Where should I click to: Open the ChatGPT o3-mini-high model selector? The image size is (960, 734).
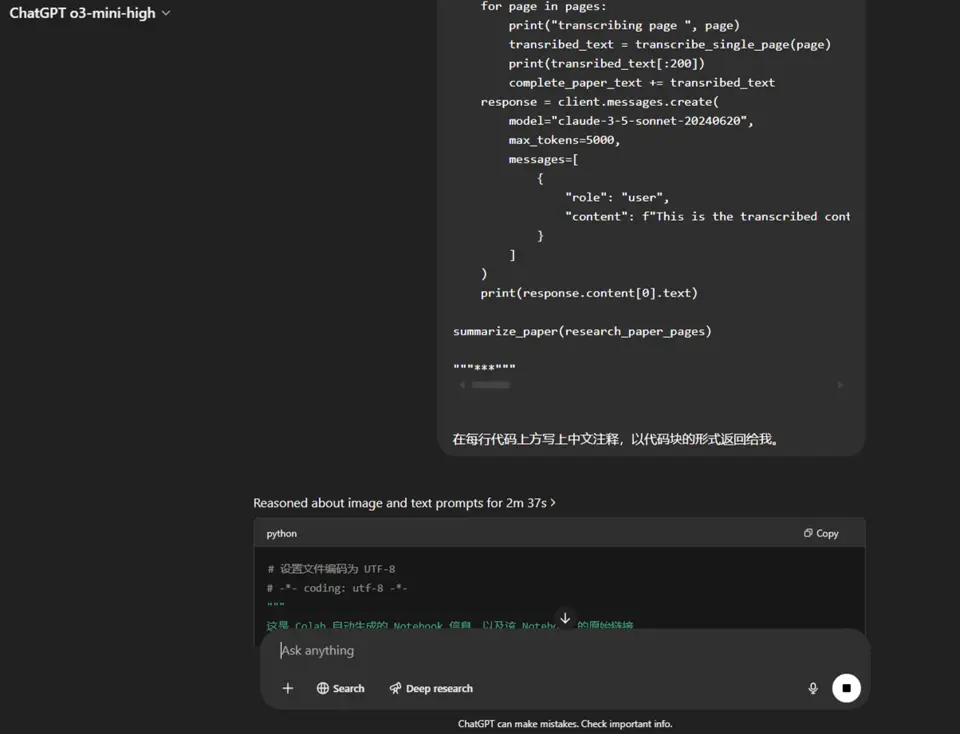89,13
